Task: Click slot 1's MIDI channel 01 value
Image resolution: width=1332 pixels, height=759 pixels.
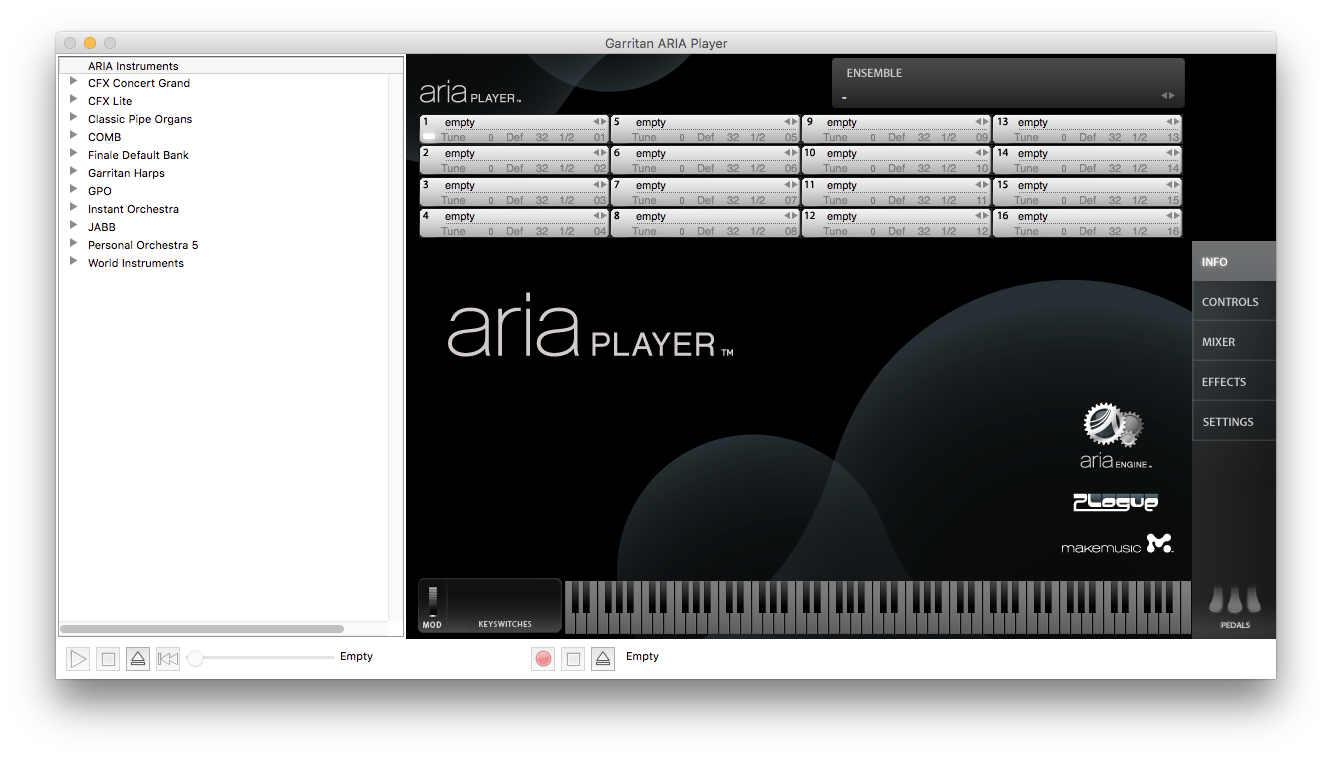Action: click(599, 138)
